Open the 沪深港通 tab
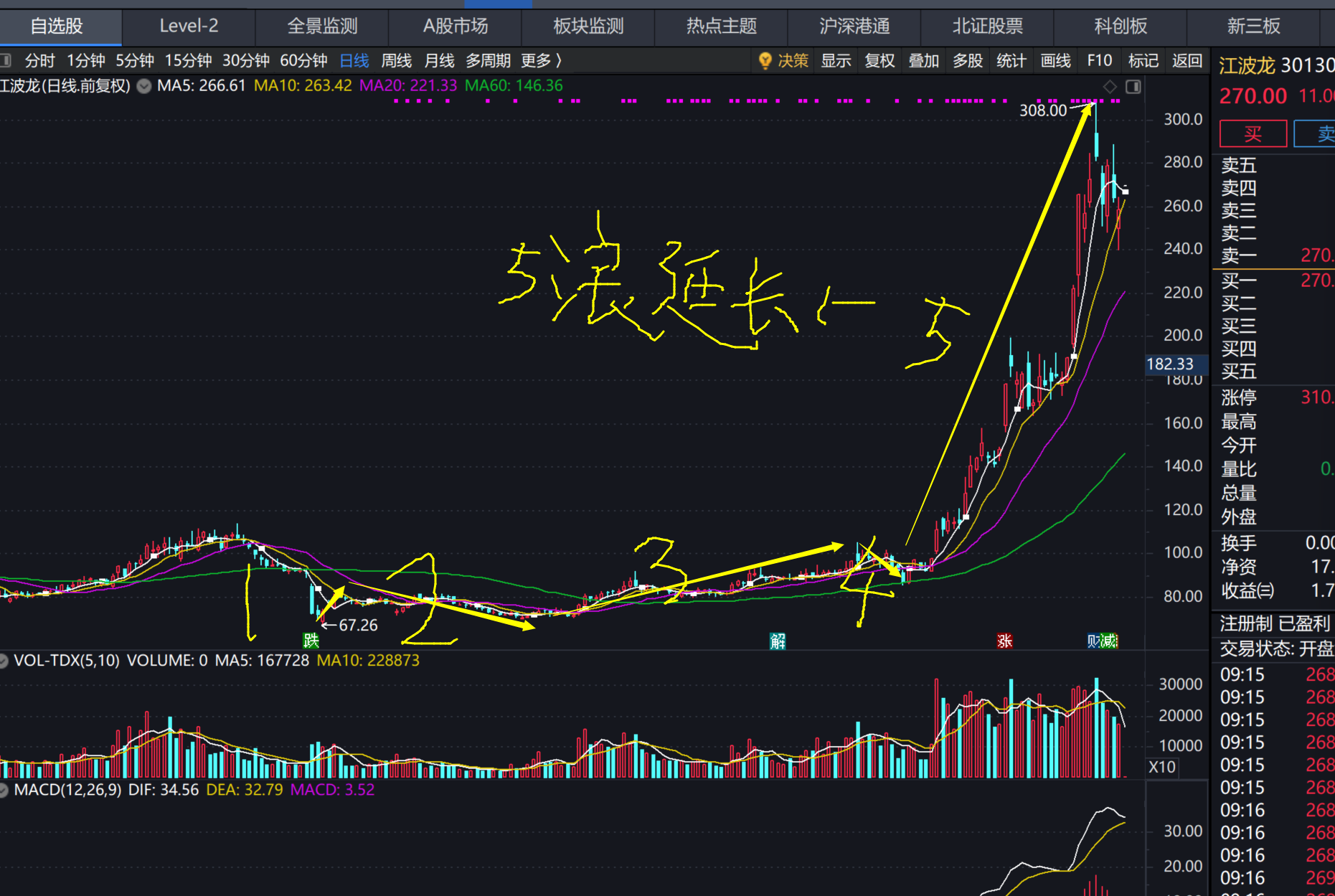 point(854,27)
